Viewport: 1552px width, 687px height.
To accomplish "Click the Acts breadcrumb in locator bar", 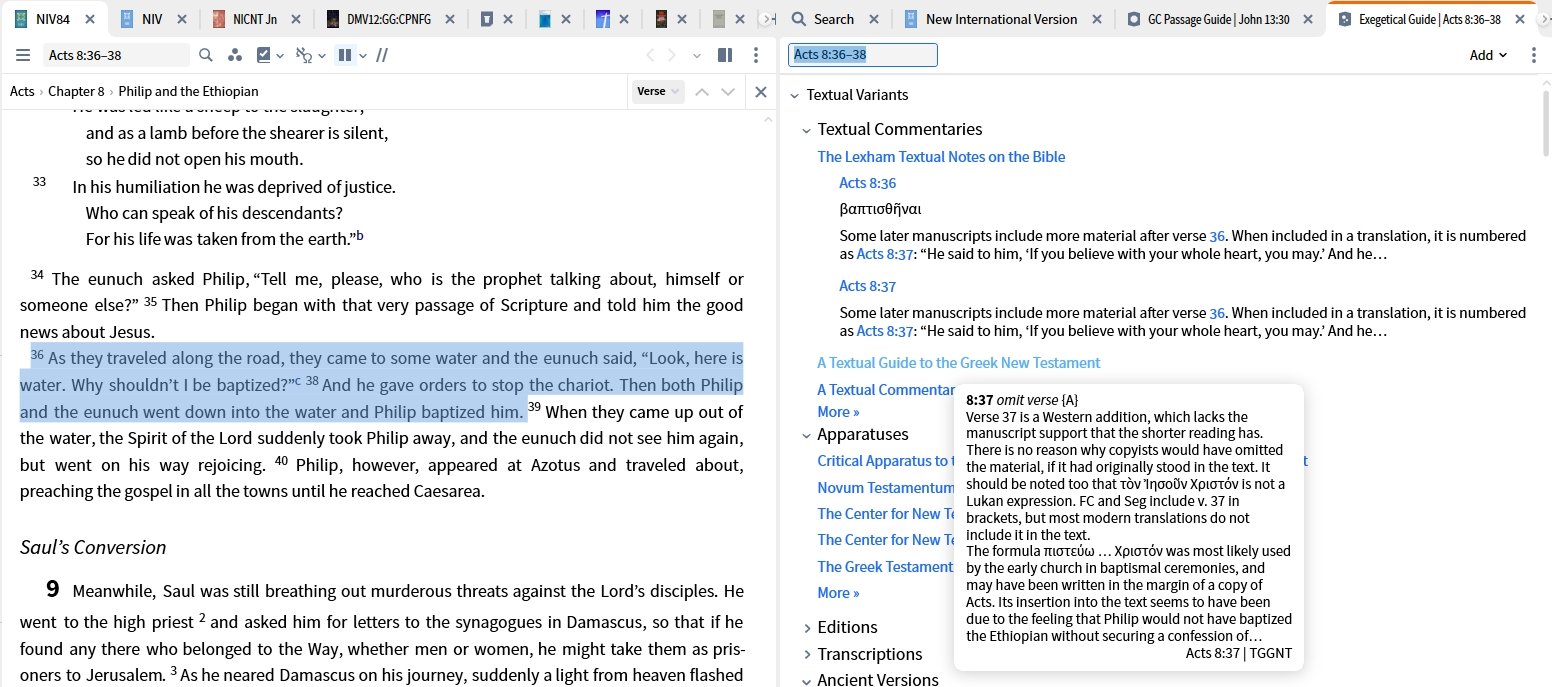I will (22, 91).
